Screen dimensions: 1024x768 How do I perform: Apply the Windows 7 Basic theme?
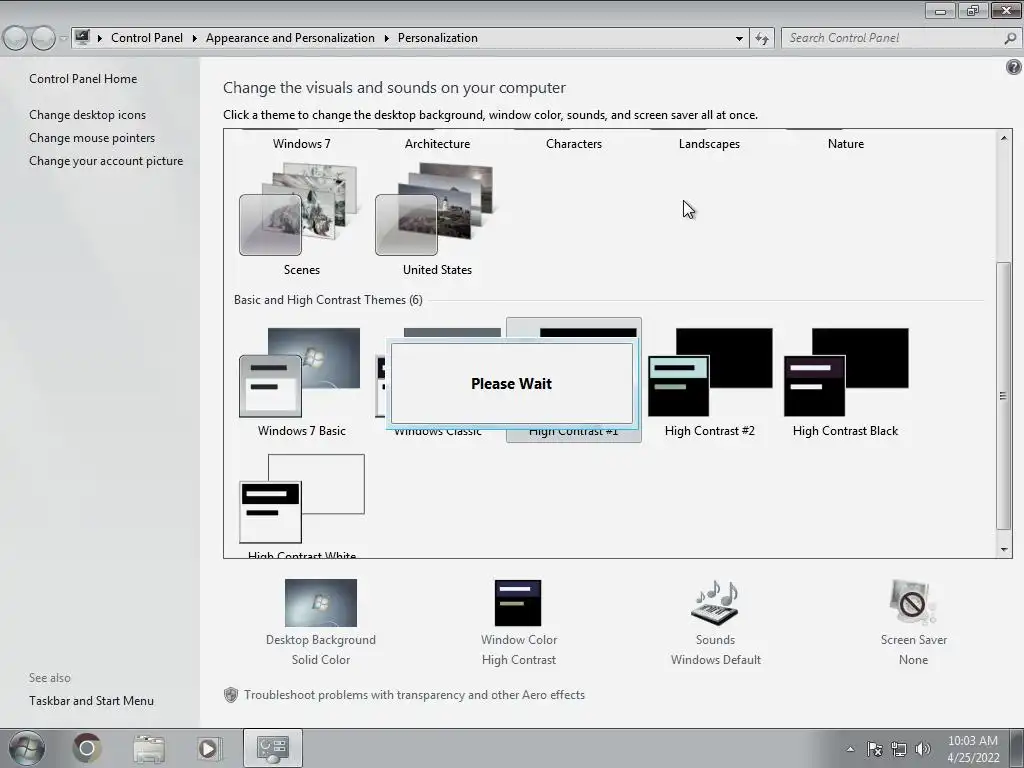coord(300,372)
